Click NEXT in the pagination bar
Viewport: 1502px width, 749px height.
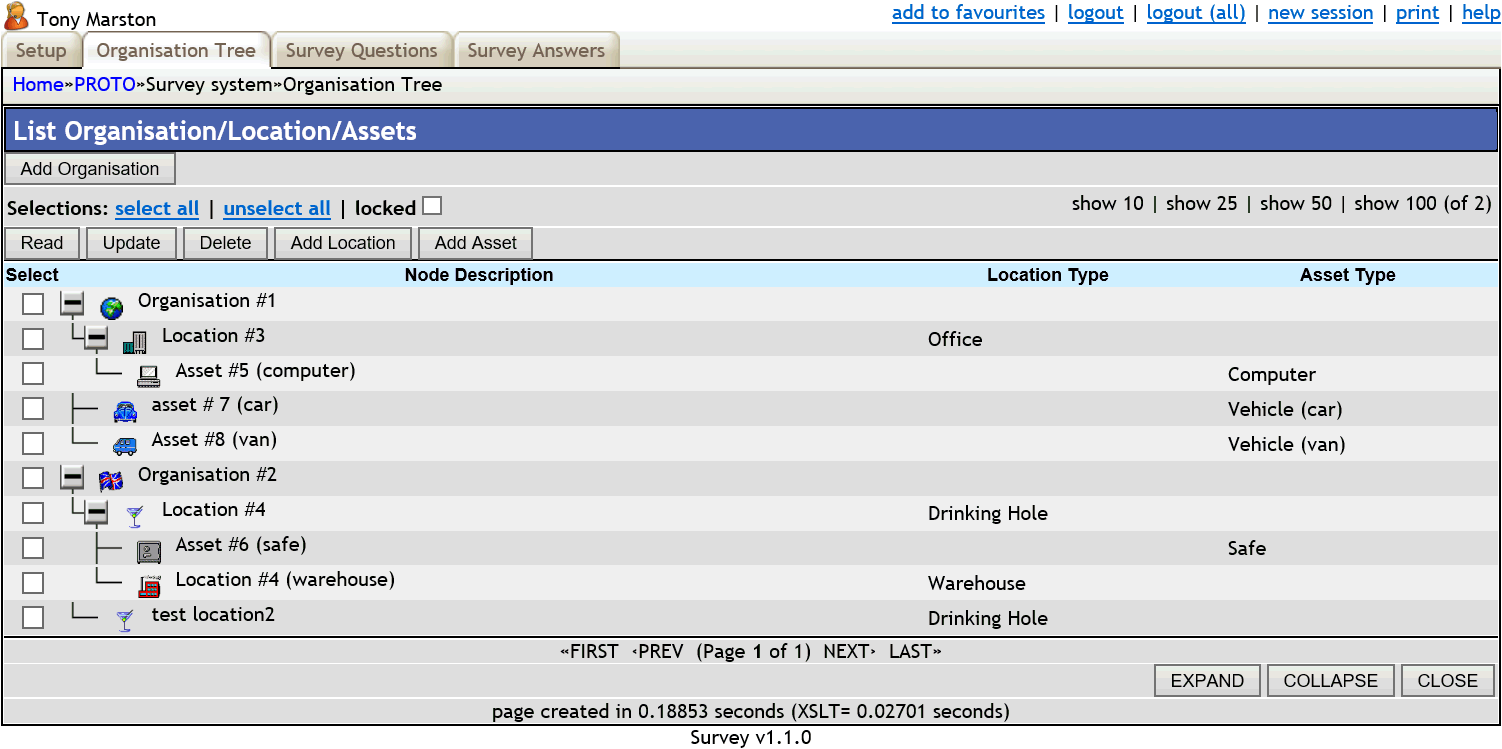tap(847, 650)
